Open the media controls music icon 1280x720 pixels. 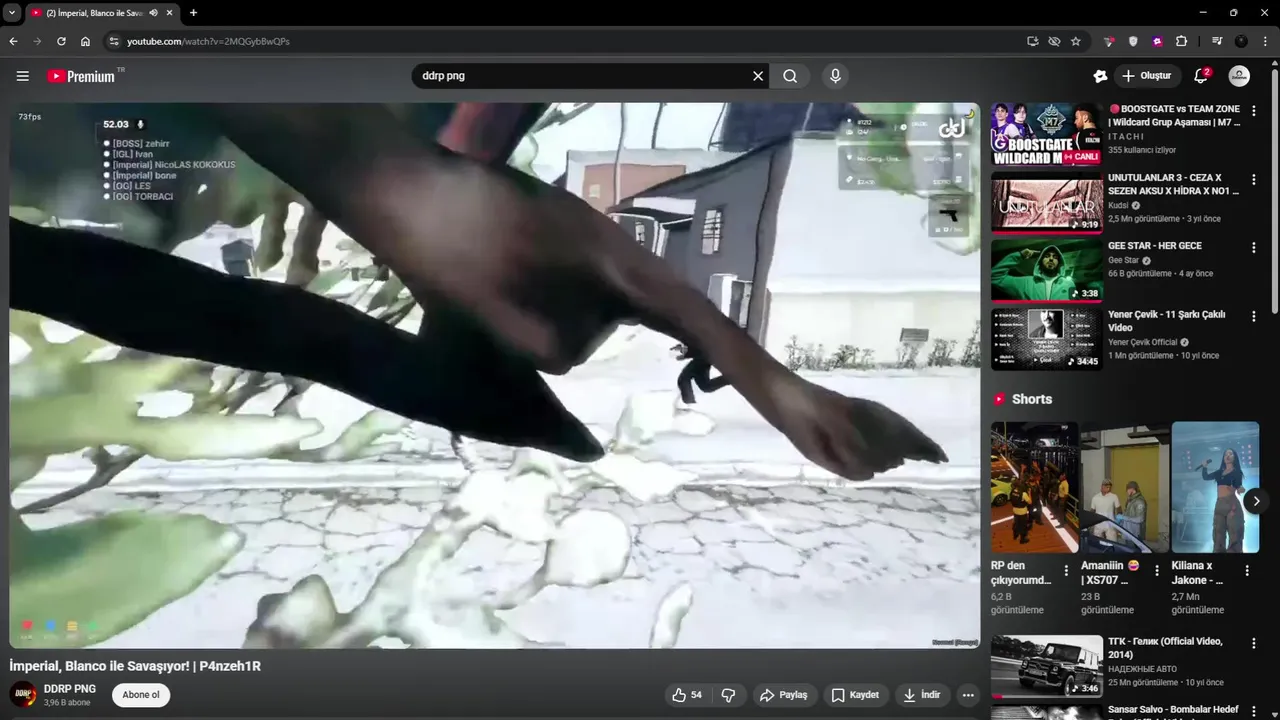pos(1217,41)
